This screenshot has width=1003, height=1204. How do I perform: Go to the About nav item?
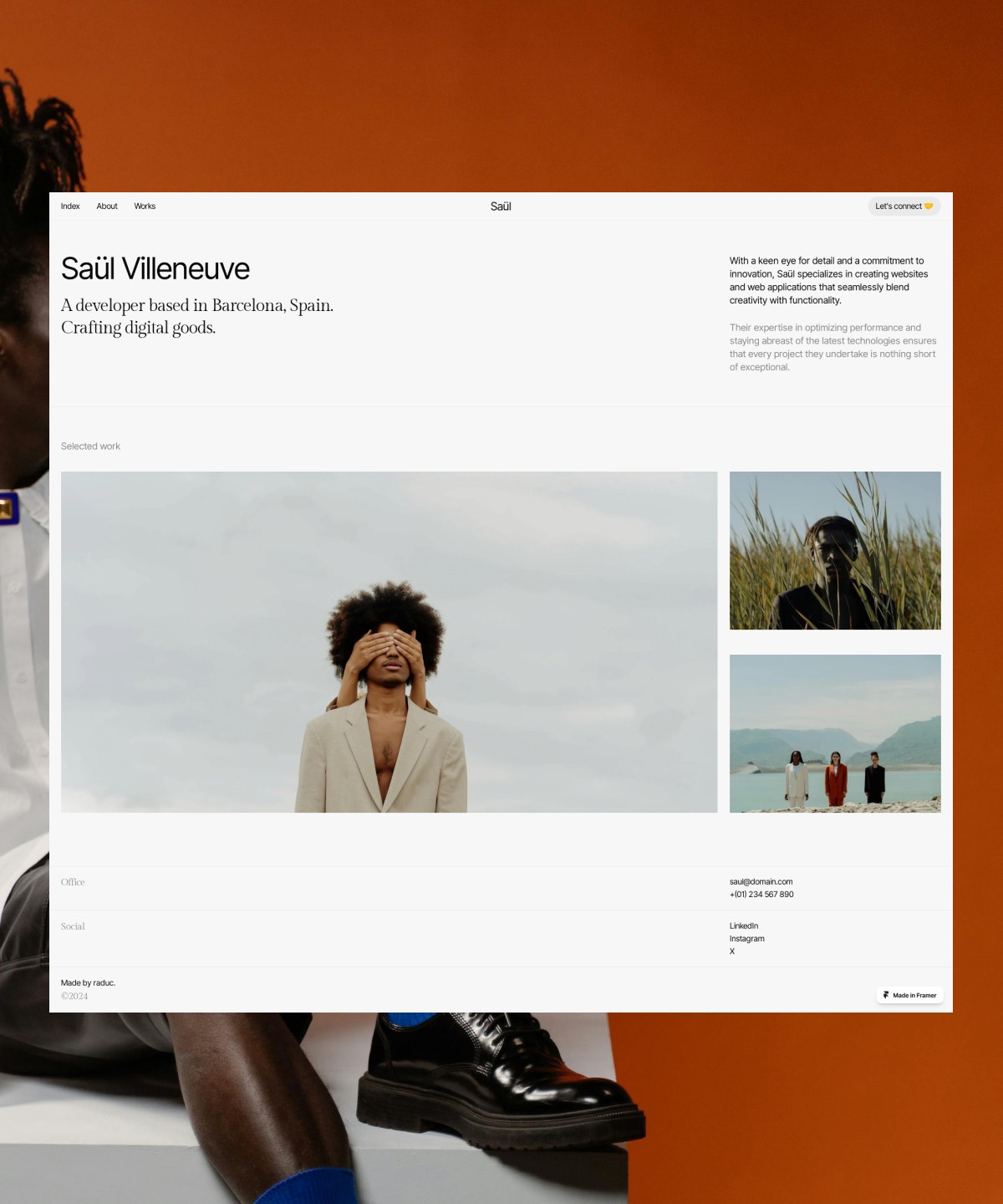click(x=107, y=207)
